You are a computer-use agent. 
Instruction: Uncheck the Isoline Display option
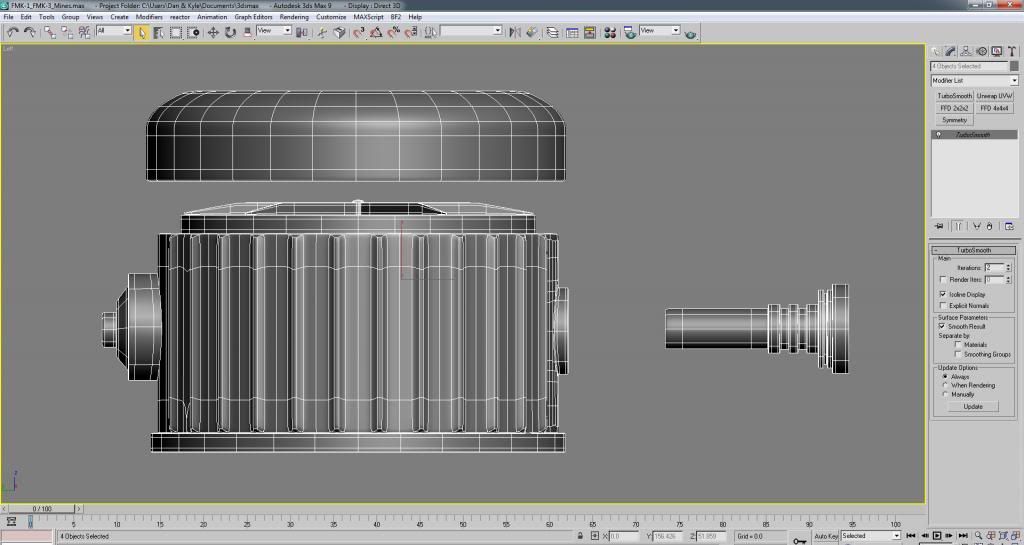[943, 295]
